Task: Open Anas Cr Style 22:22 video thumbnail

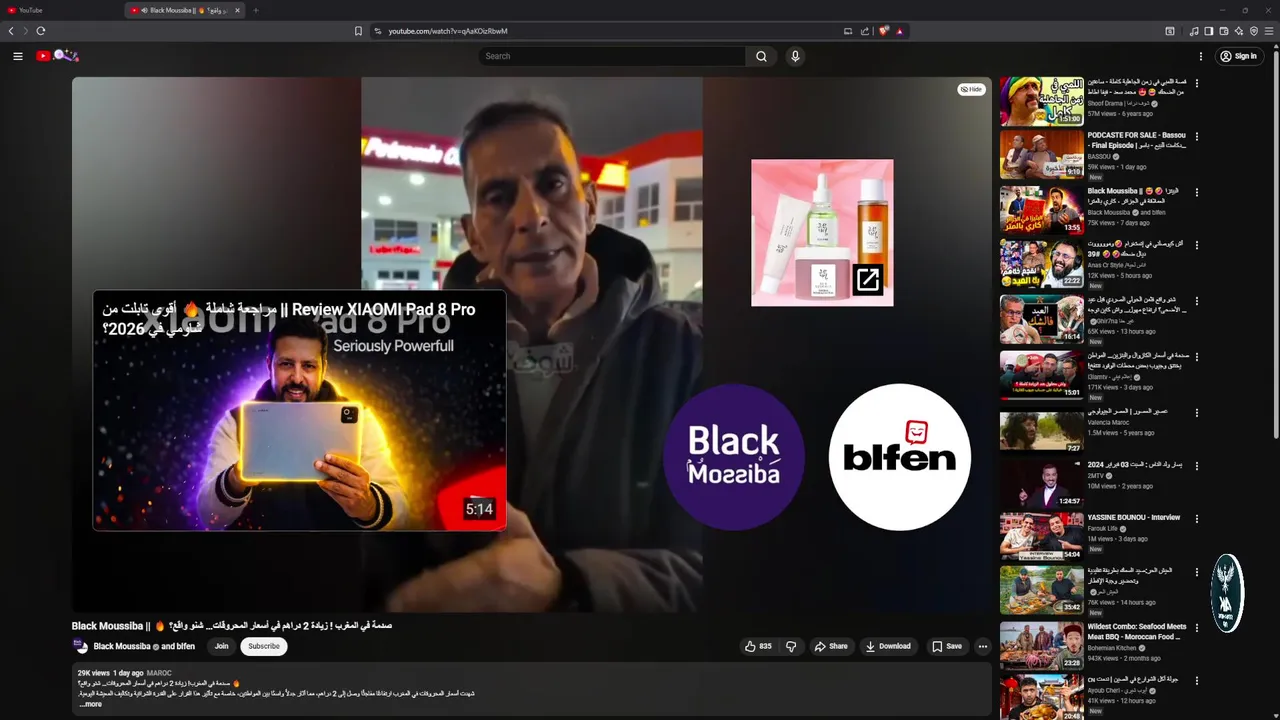Action: (1041, 264)
